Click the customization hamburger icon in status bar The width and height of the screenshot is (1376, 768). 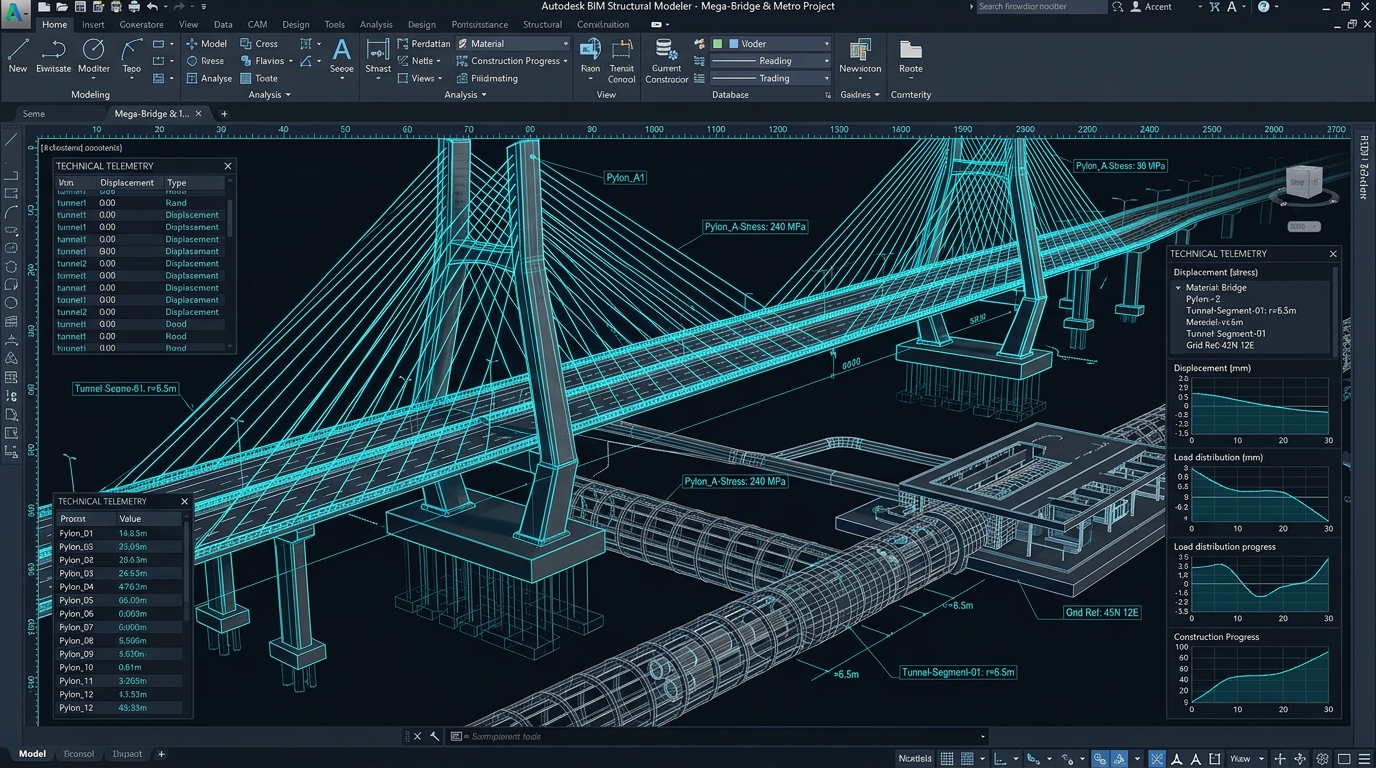tap(1365, 759)
